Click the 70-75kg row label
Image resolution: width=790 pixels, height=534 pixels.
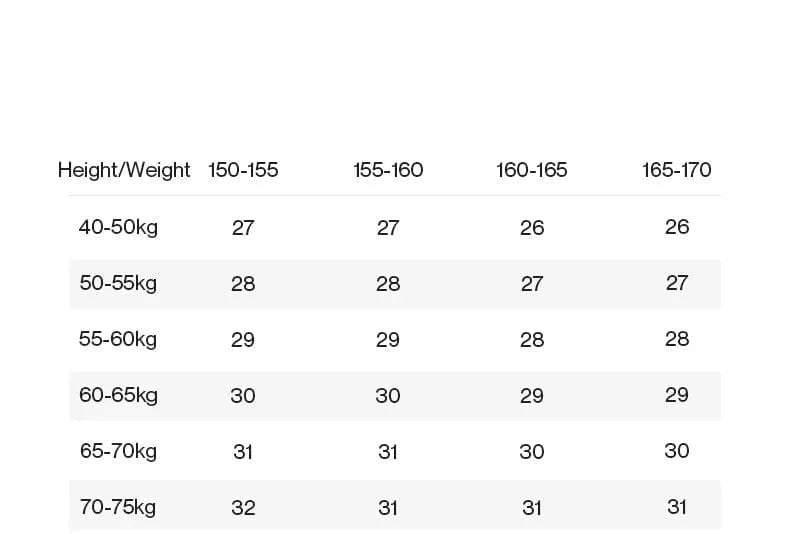pyautogui.click(x=118, y=507)
